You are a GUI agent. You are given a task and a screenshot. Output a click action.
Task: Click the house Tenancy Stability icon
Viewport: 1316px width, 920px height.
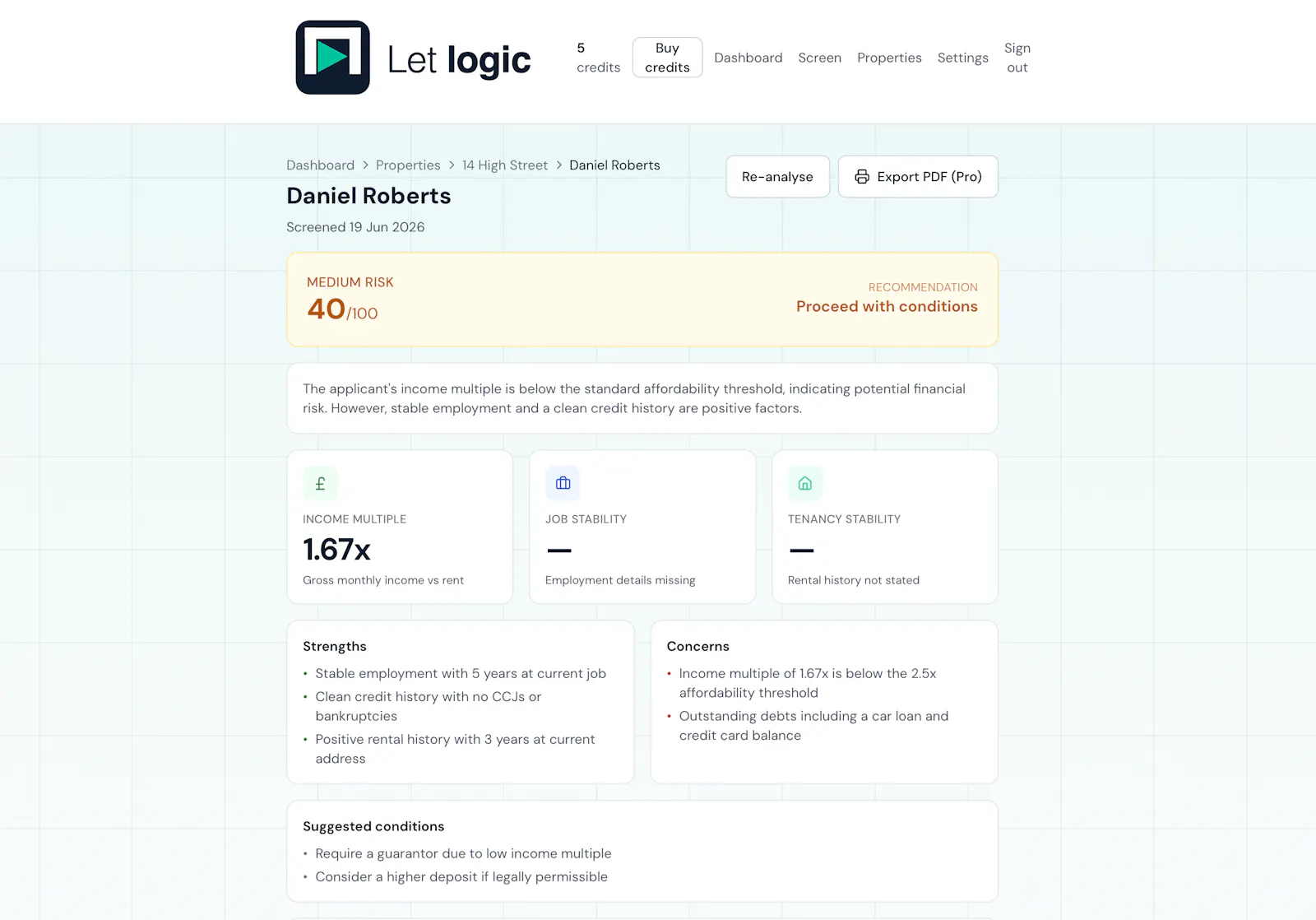tap(805, 484)
